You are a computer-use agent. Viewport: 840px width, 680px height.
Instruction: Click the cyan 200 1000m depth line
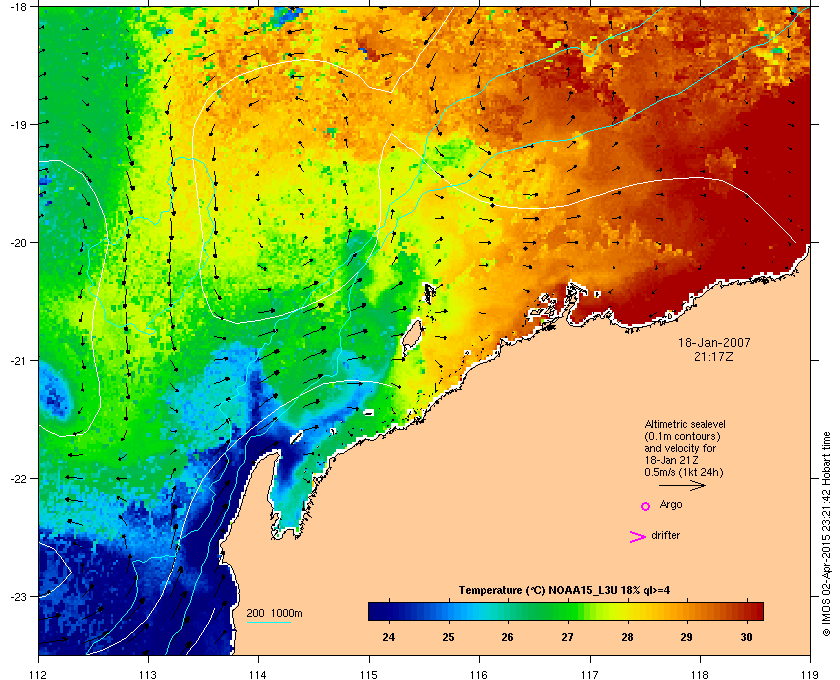(x=268, y=622)
